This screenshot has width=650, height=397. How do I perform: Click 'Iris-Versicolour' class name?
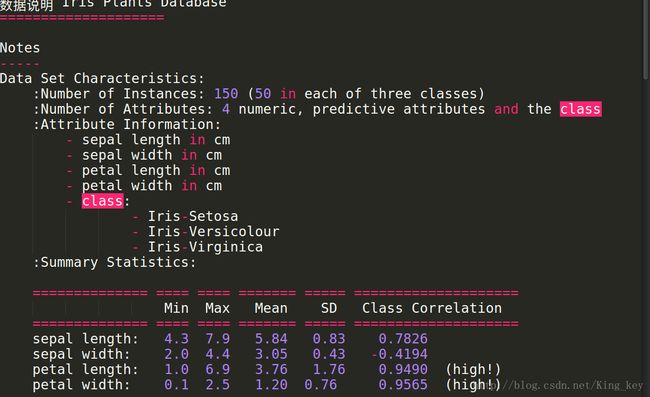(214, 232)
